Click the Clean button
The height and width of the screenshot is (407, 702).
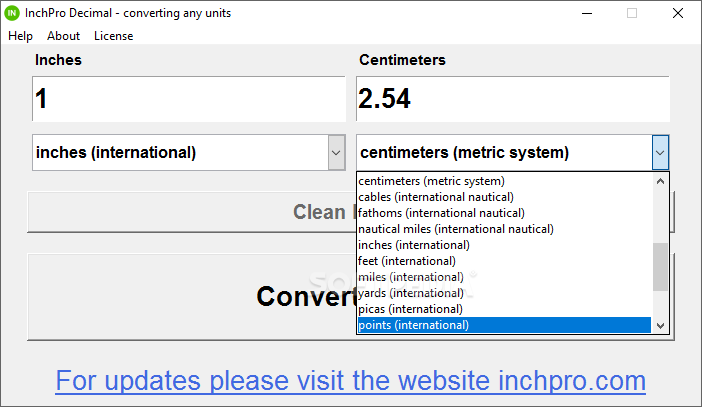coord(351,212)
